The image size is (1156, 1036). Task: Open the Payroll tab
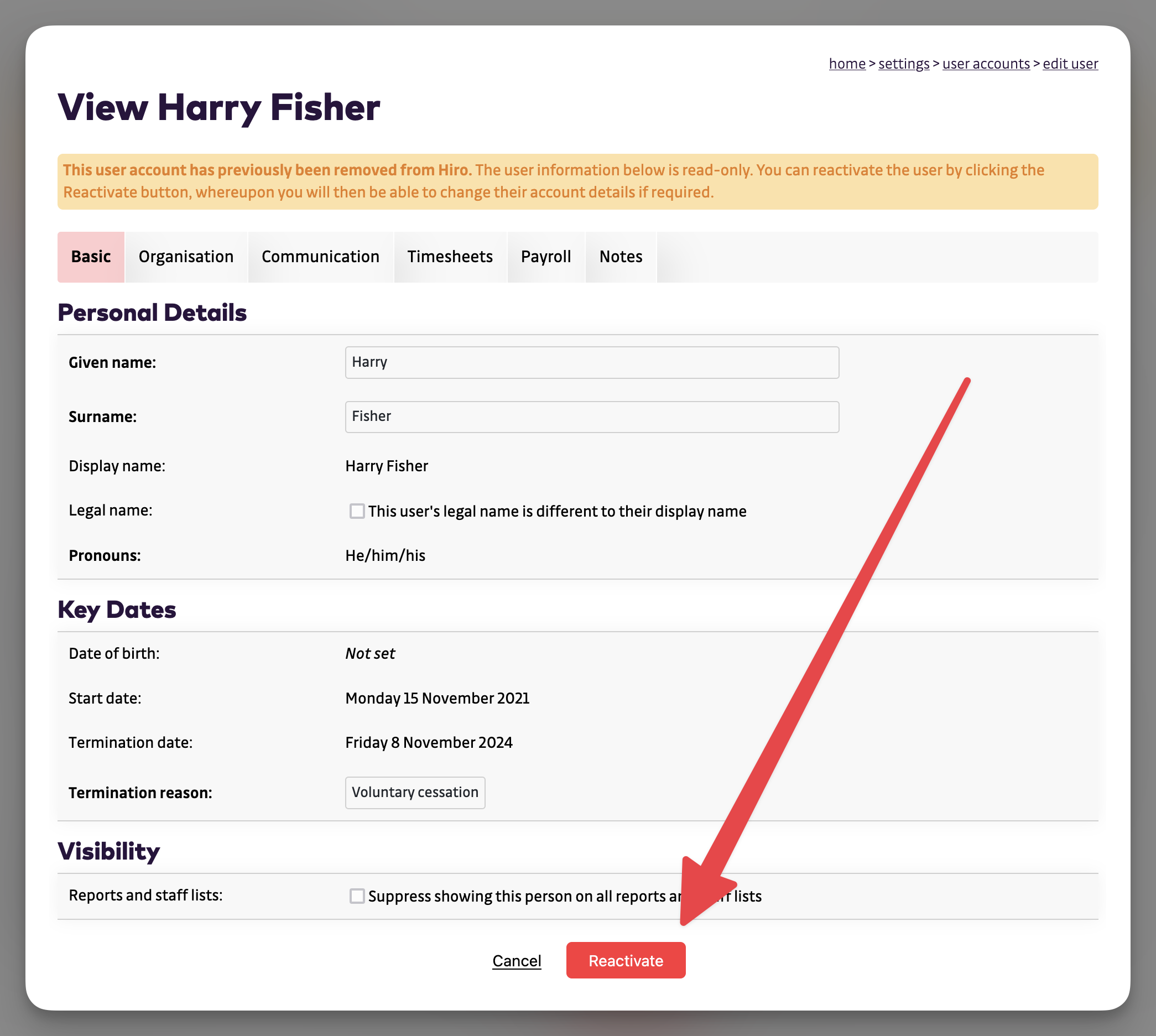(545, 257)
